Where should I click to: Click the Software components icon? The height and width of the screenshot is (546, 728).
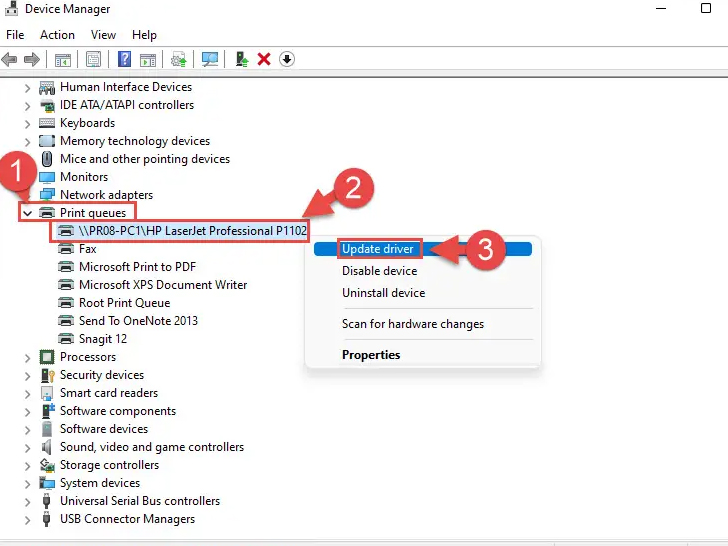coord(48,411)
